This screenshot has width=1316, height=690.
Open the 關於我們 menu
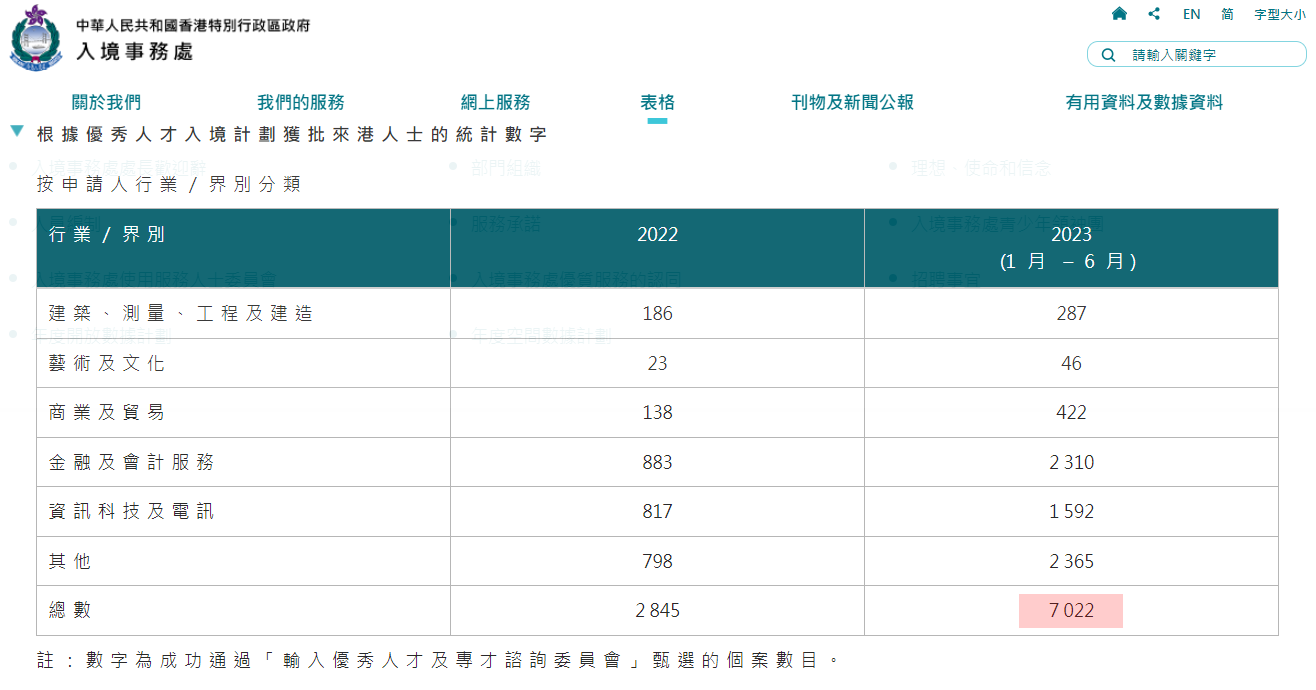(x=106, y=102)
